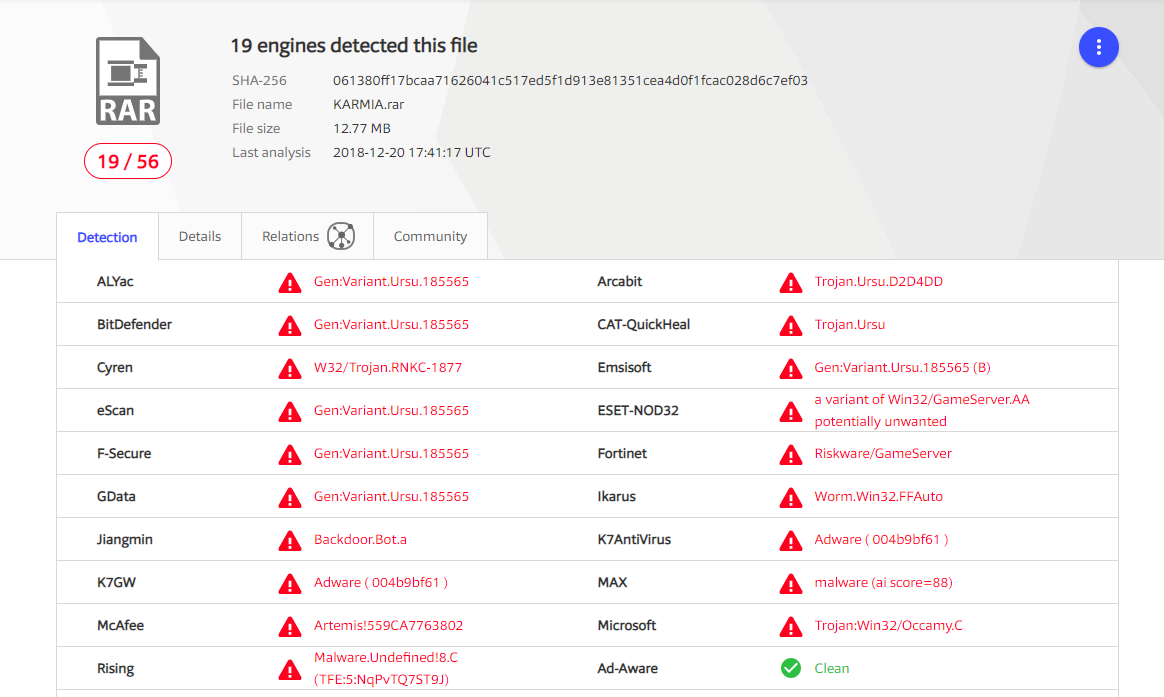Click the warning icon beside Cyren

[290, 369]
